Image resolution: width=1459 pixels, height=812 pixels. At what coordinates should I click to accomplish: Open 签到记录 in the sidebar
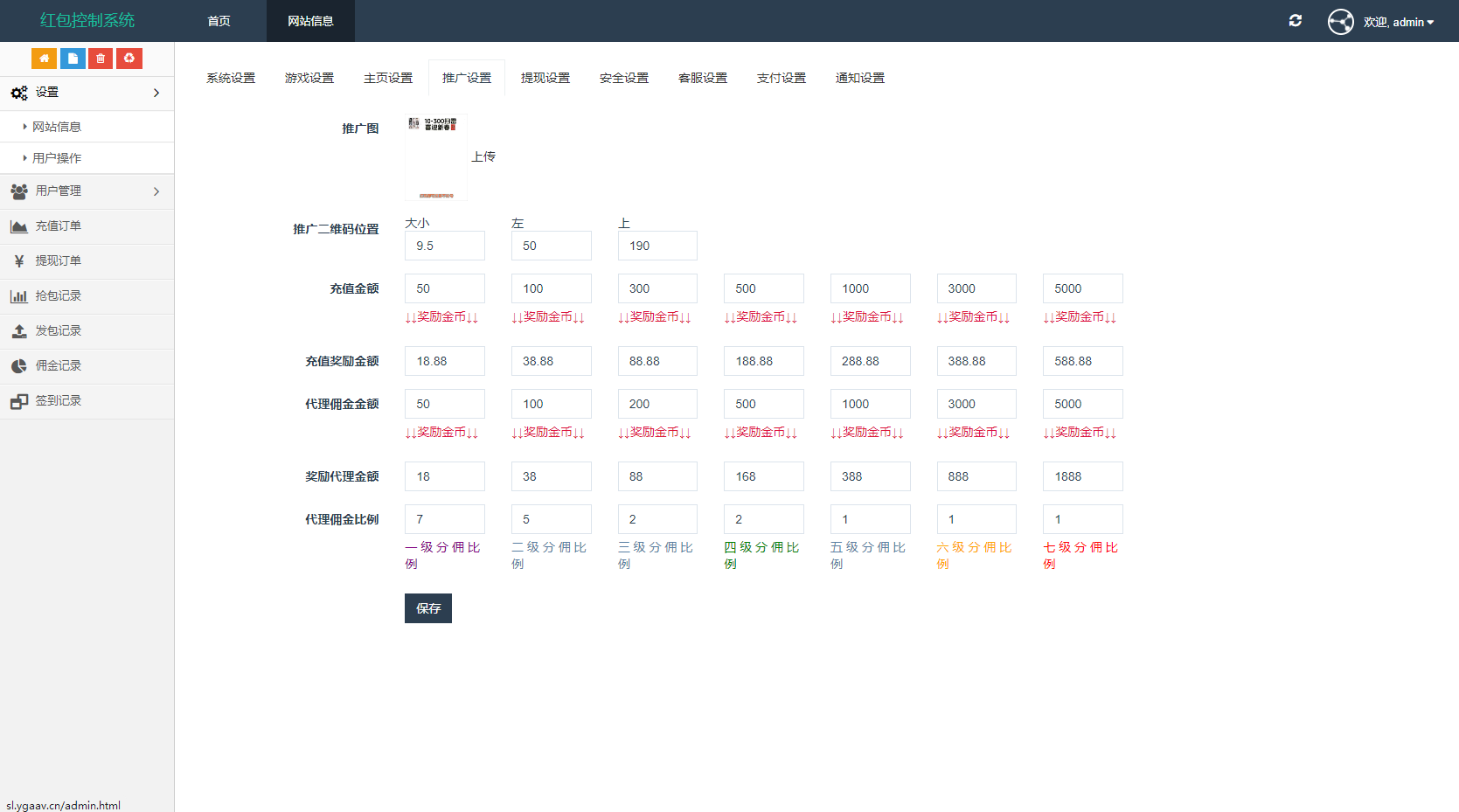(58, 400)
